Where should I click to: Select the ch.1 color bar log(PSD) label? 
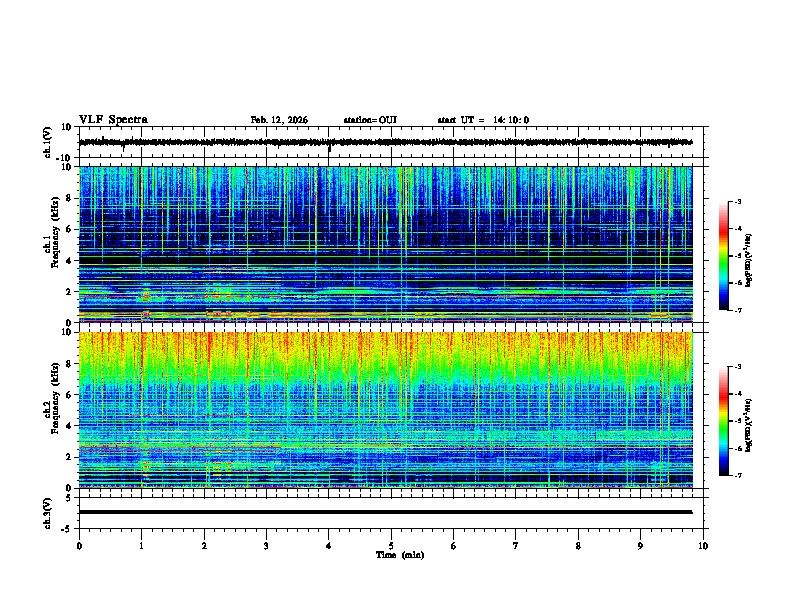749,261
